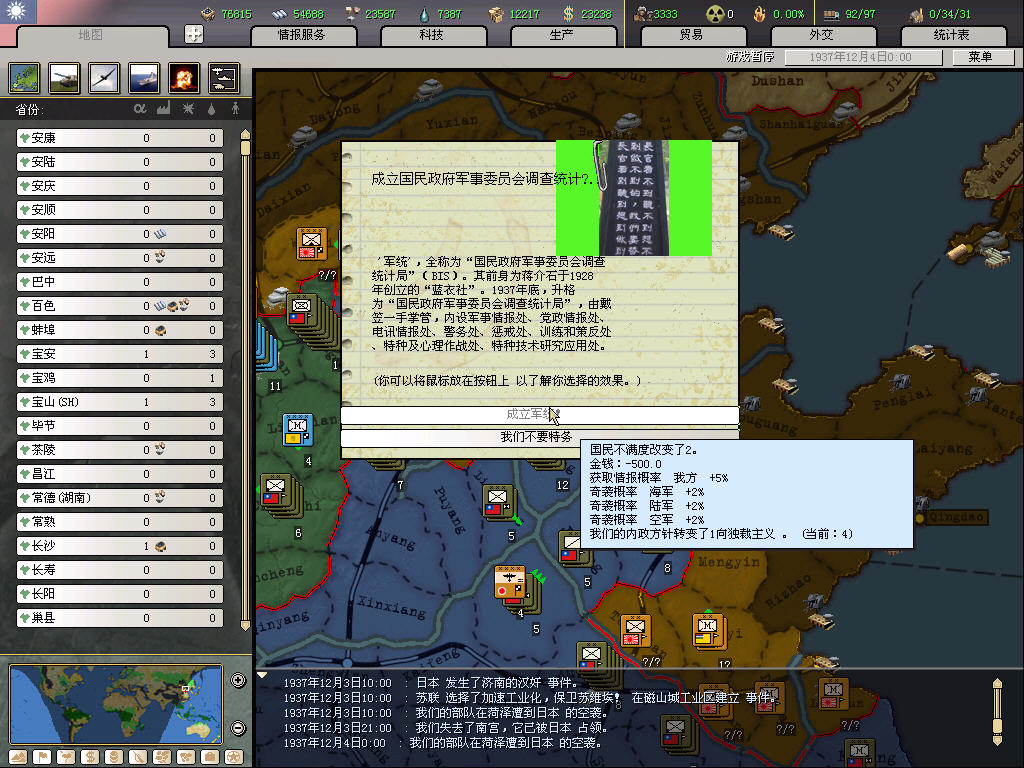Click the dissent flame icon in top bar
Screen dimensions: 1024x768
[760, 14]
